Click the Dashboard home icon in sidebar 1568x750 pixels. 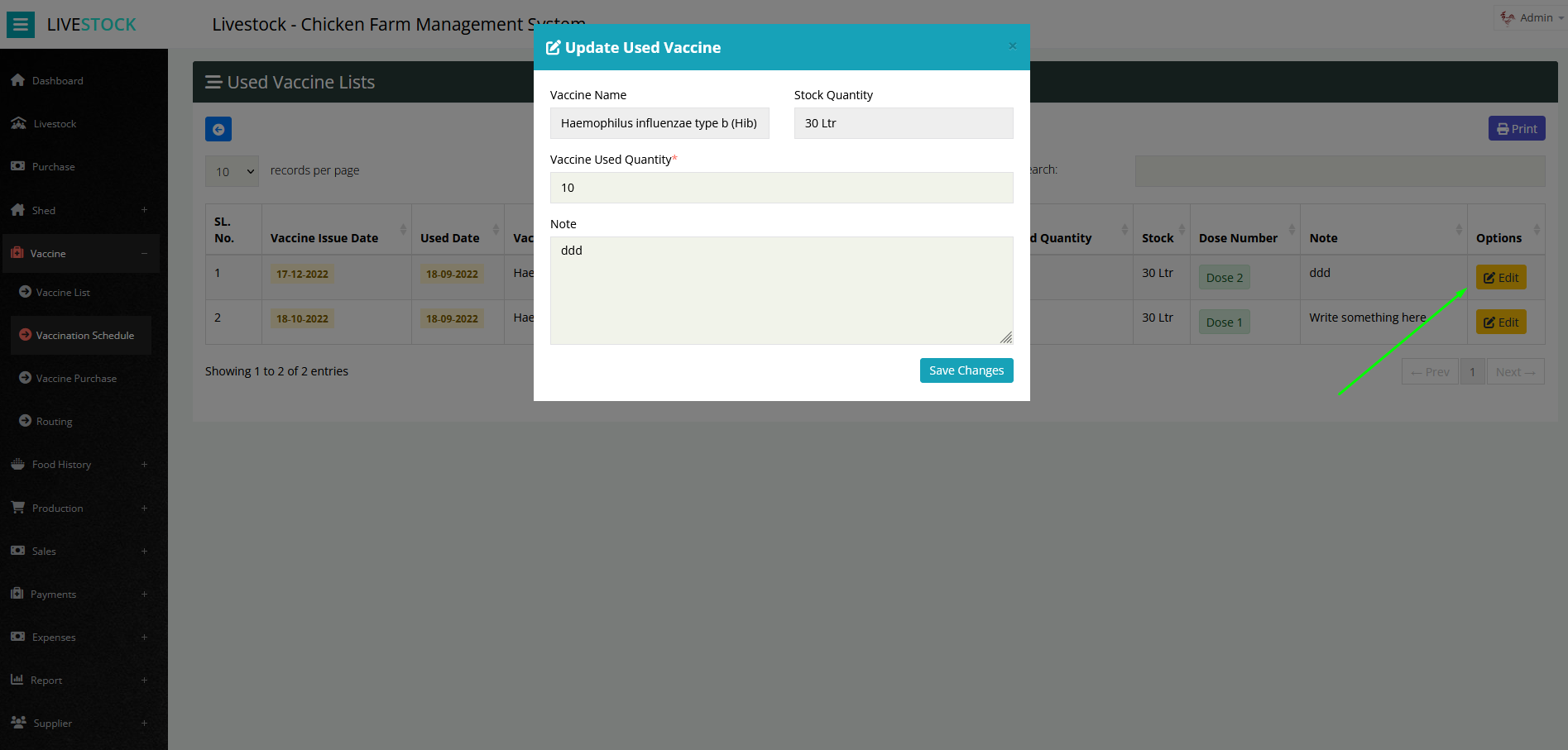tap(17, 80)
